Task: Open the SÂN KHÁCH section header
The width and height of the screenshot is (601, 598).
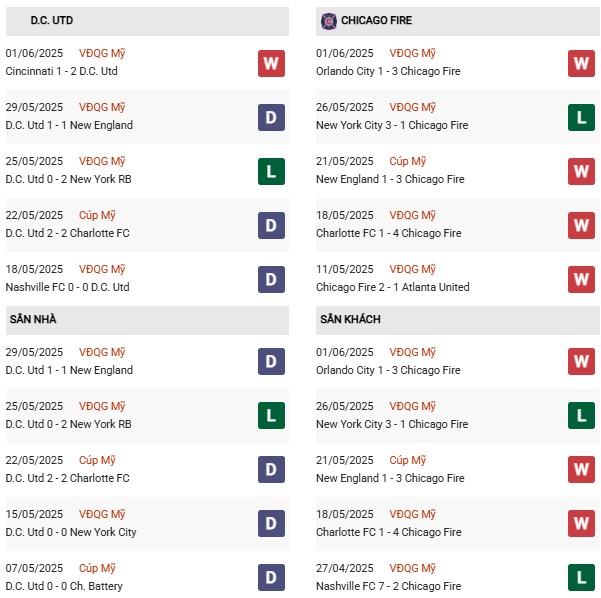Action: [x=352, y=319]
